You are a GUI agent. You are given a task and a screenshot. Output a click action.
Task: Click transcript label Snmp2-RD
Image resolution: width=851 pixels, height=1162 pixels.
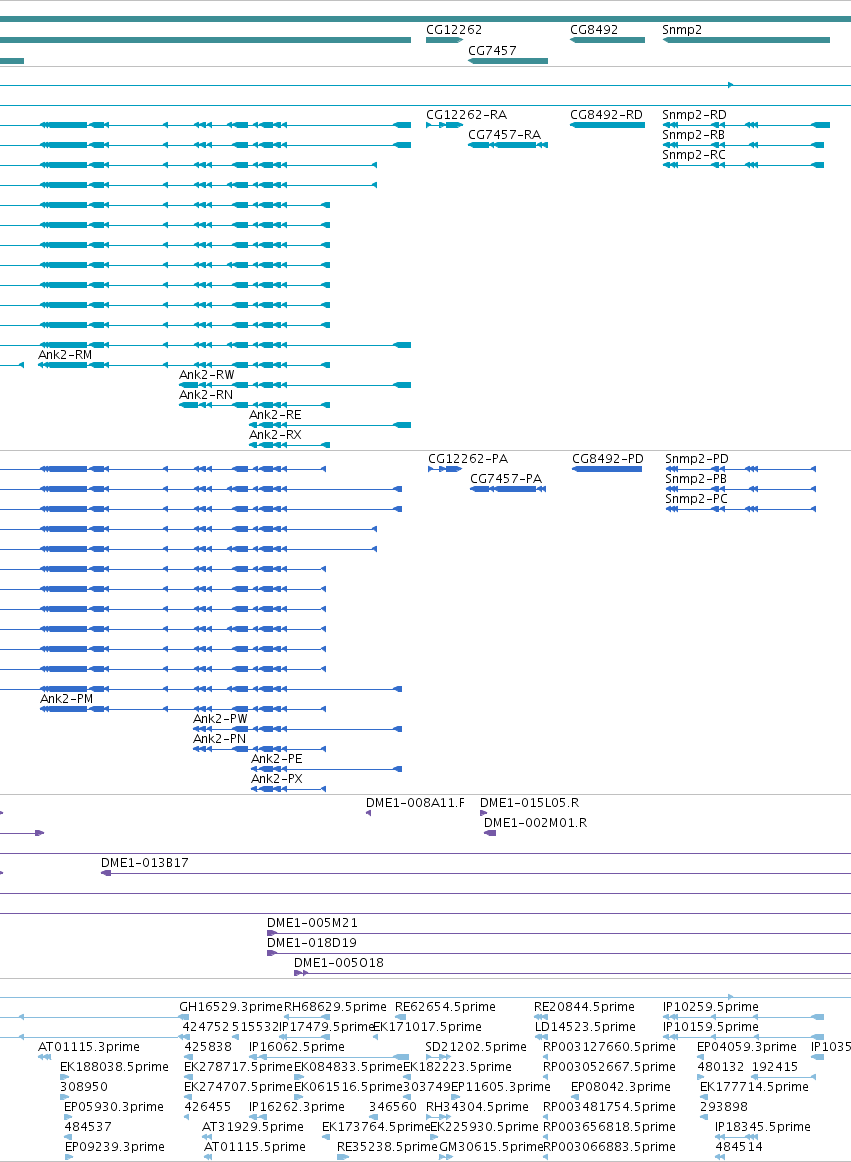[x=694, y=115]
